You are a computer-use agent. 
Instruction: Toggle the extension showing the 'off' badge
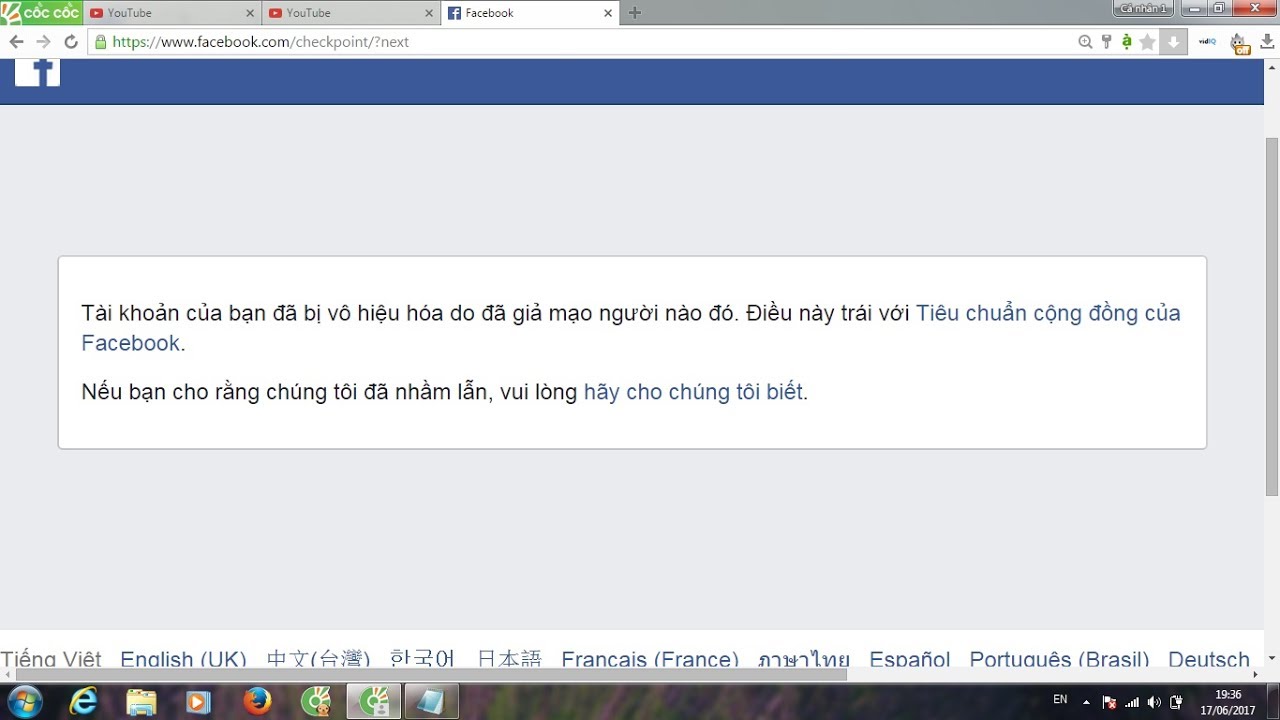click(x=1239, y=43)
